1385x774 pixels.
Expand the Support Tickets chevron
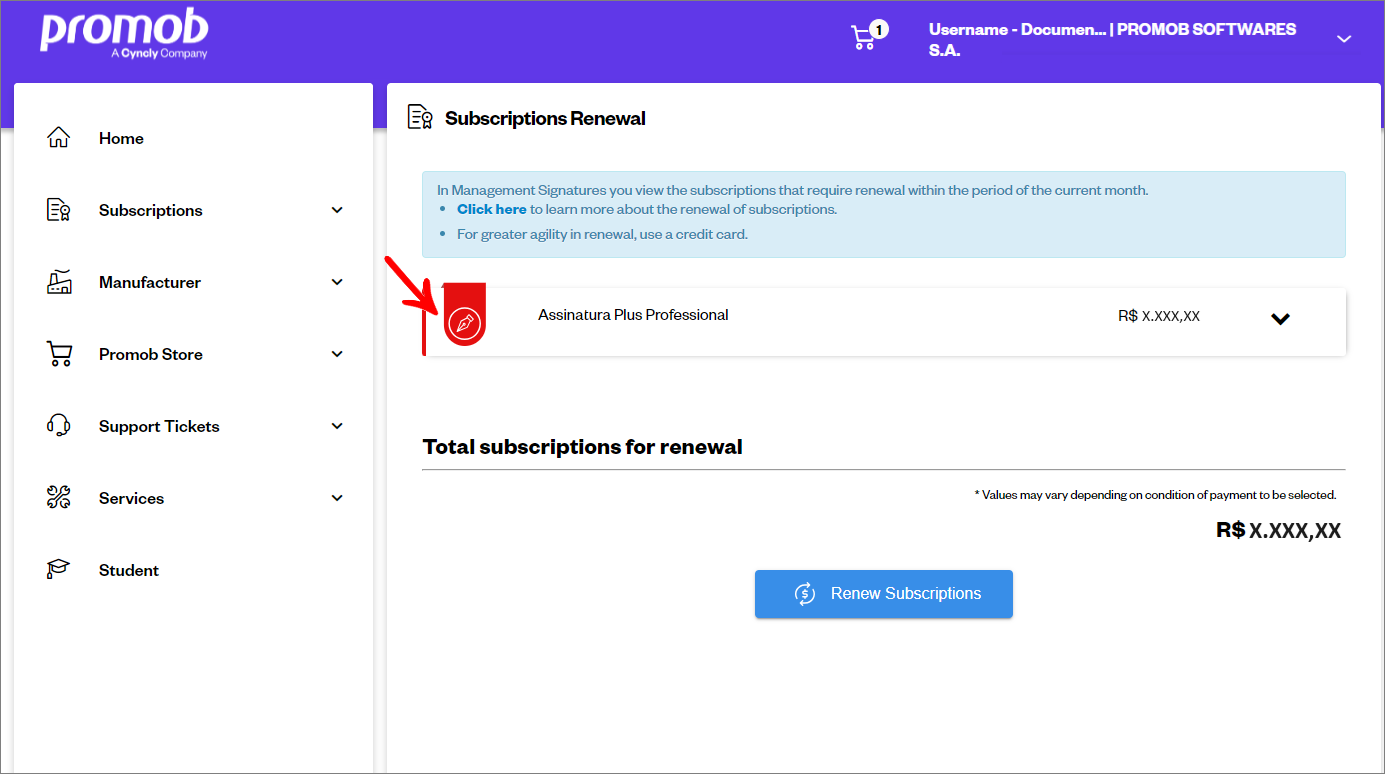[337, 426]
